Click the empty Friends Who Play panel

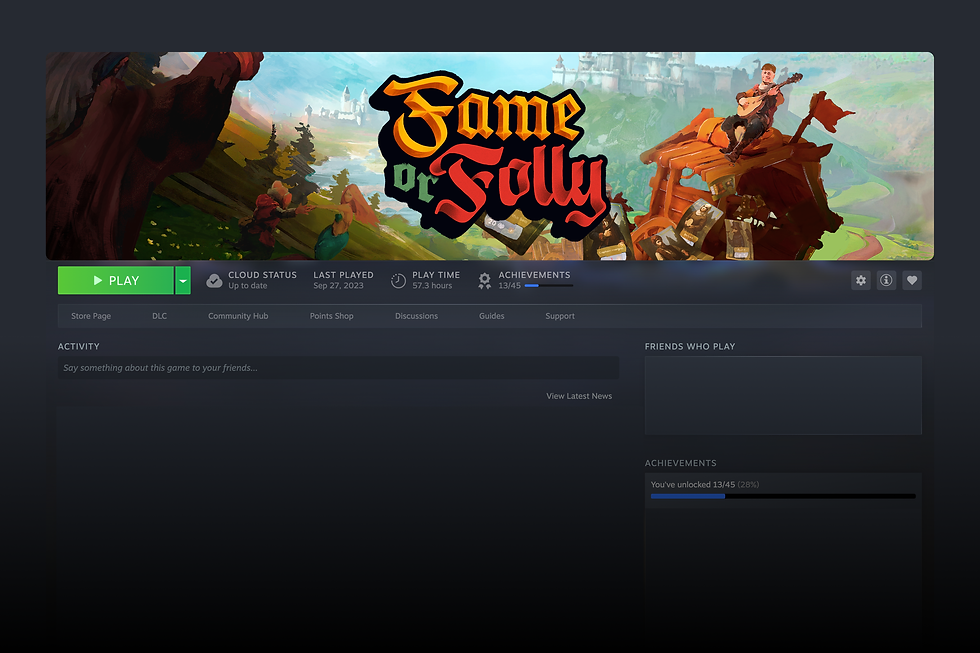(783, 396)
